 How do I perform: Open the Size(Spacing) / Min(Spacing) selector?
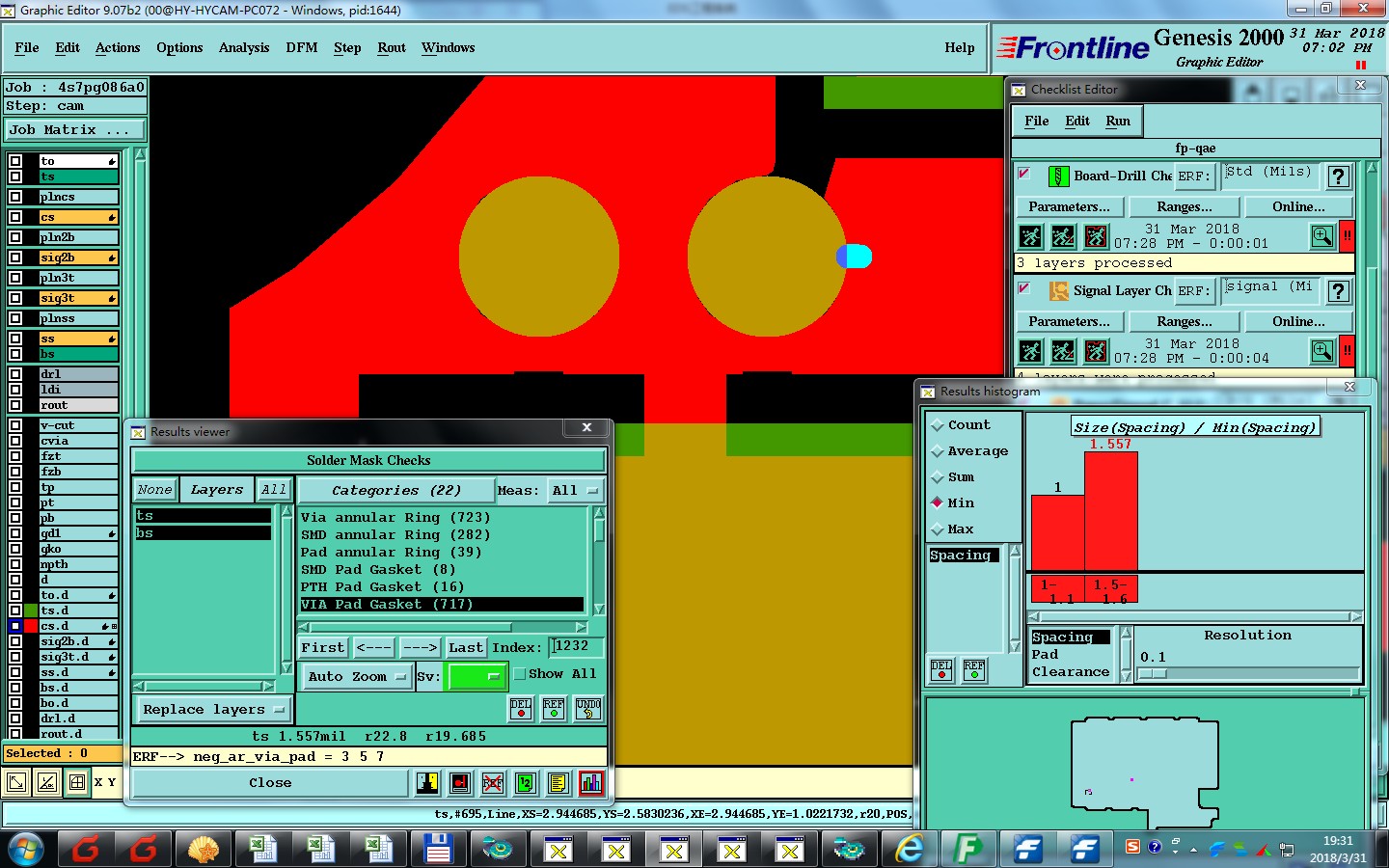point(1195,427)
